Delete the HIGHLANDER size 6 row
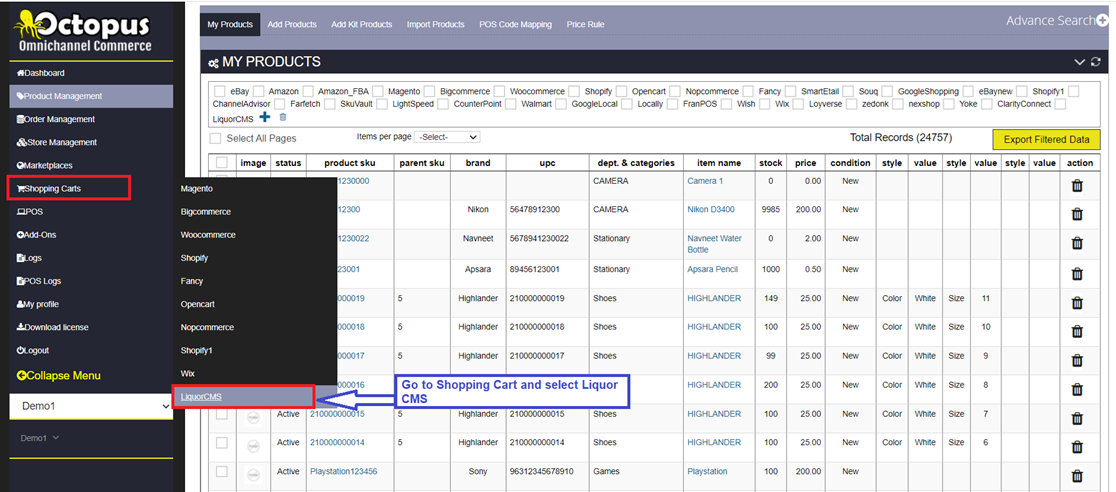The image size is (1116, 492). pyautogui.click(x=1077, y=447)
